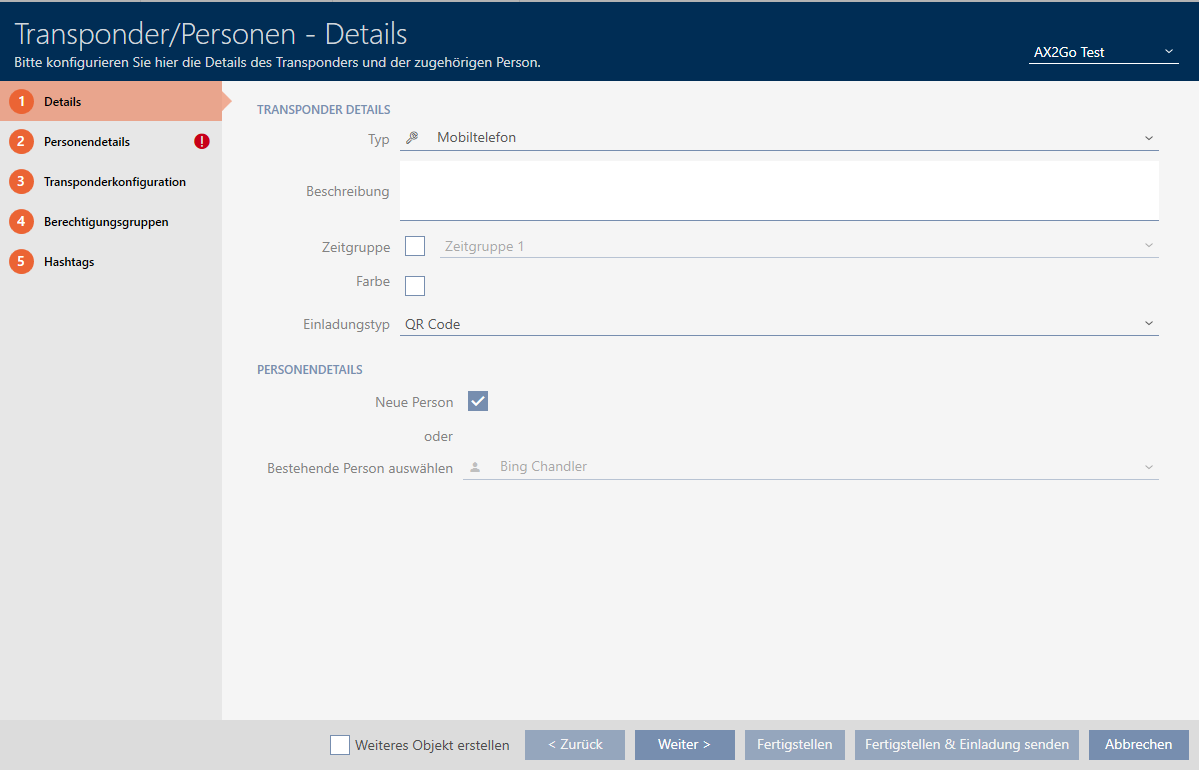Viewport: 1199px width, 770px height.
Task: Enable the Zeitgruppe checkbox
Action: (x=415, y=246)
